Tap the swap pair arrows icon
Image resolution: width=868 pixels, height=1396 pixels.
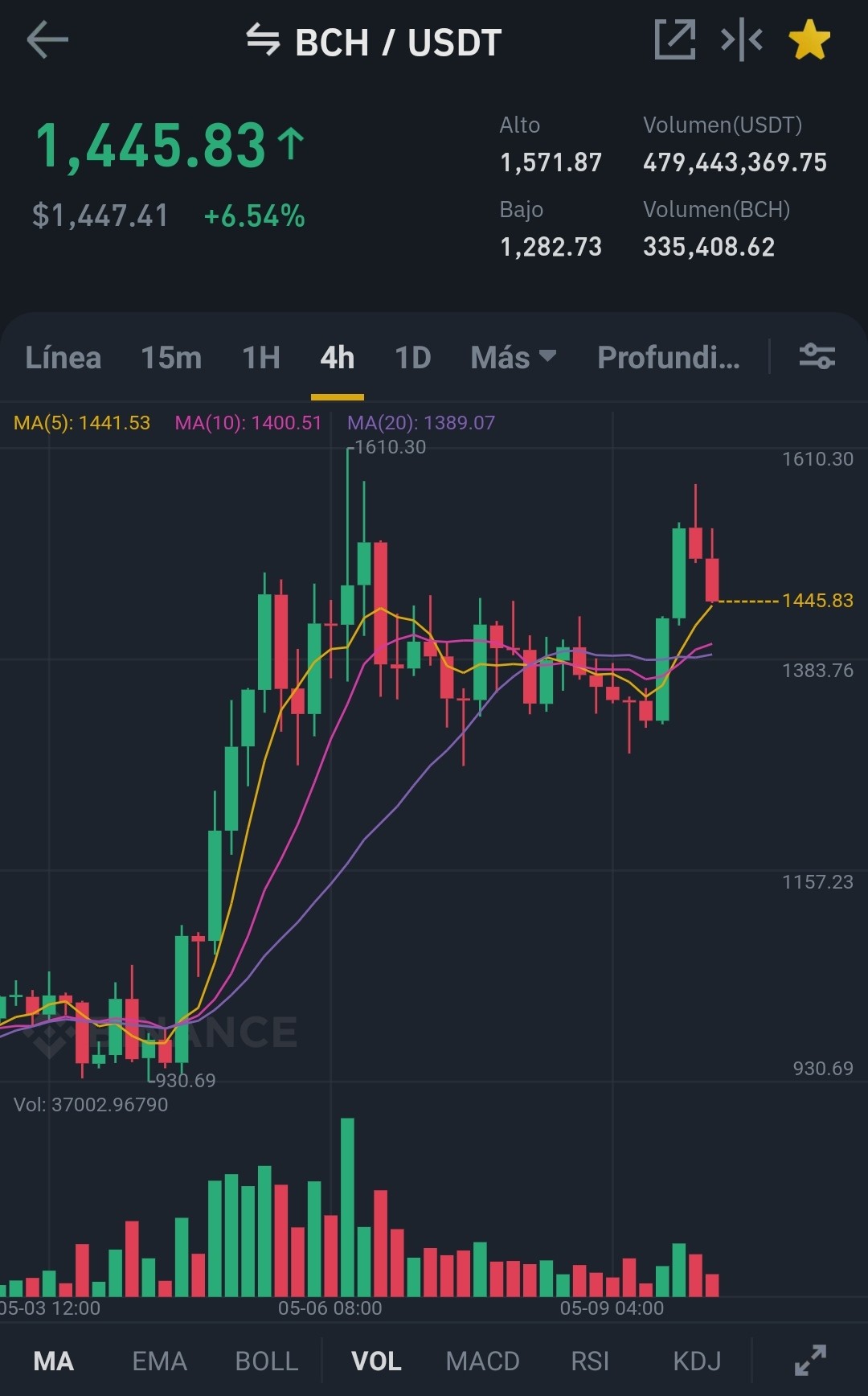point(263,39)
